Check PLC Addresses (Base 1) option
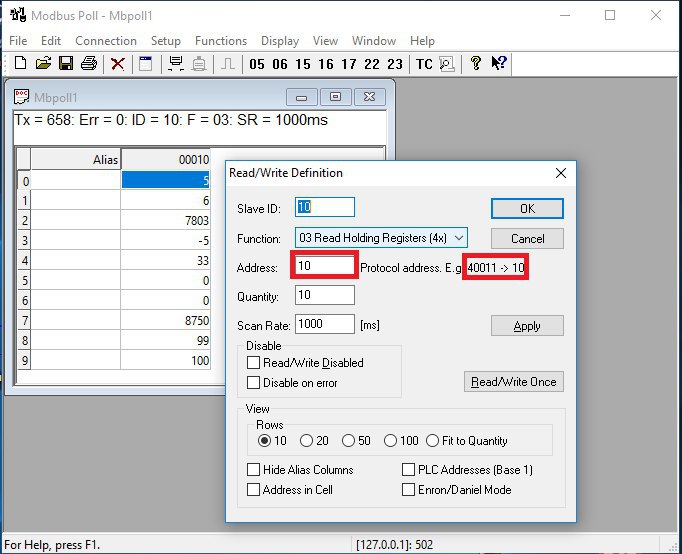 tap(408, 470)
